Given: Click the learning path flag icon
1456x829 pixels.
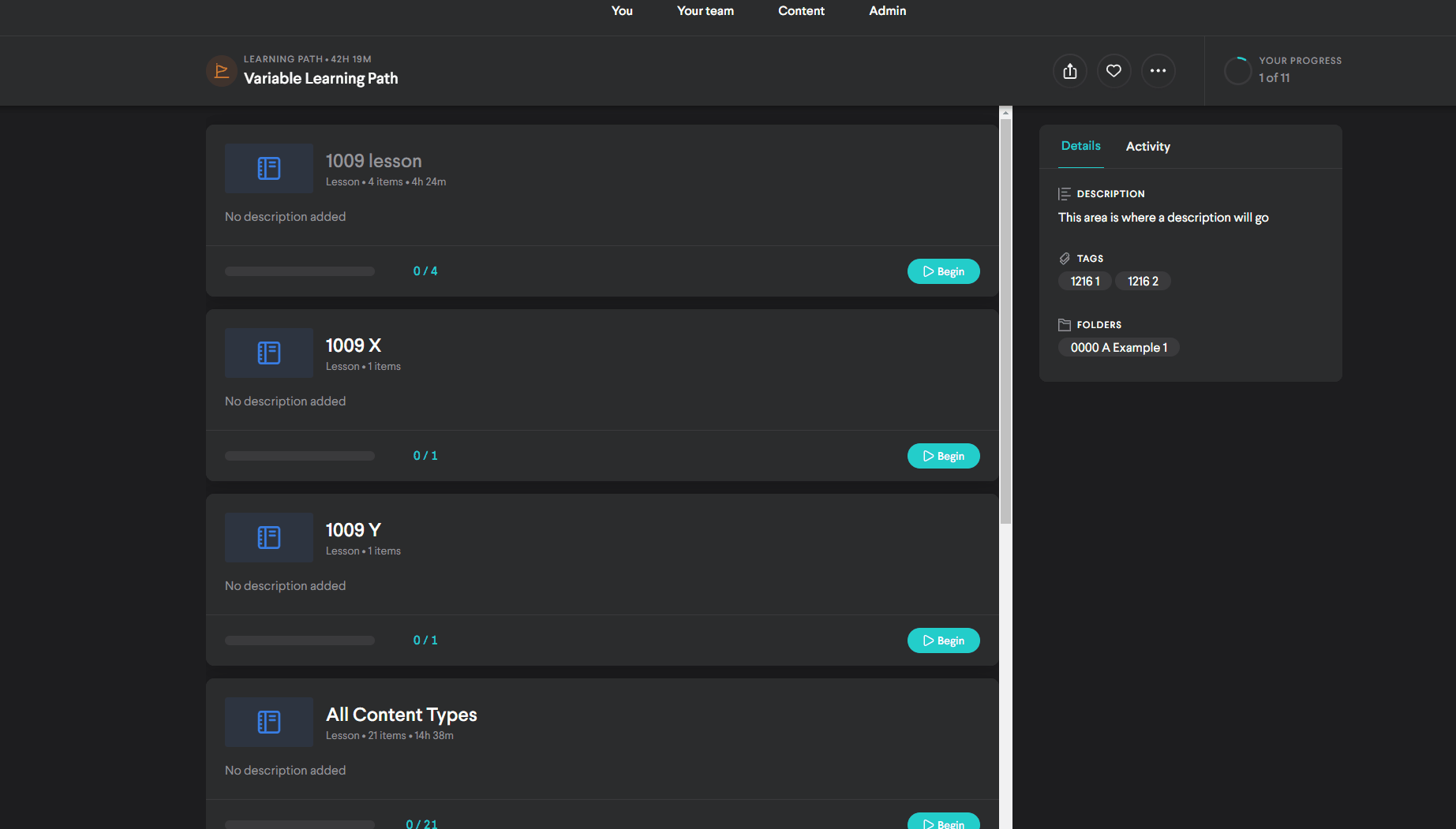Looking at the screenshot, I should (222, 70).
